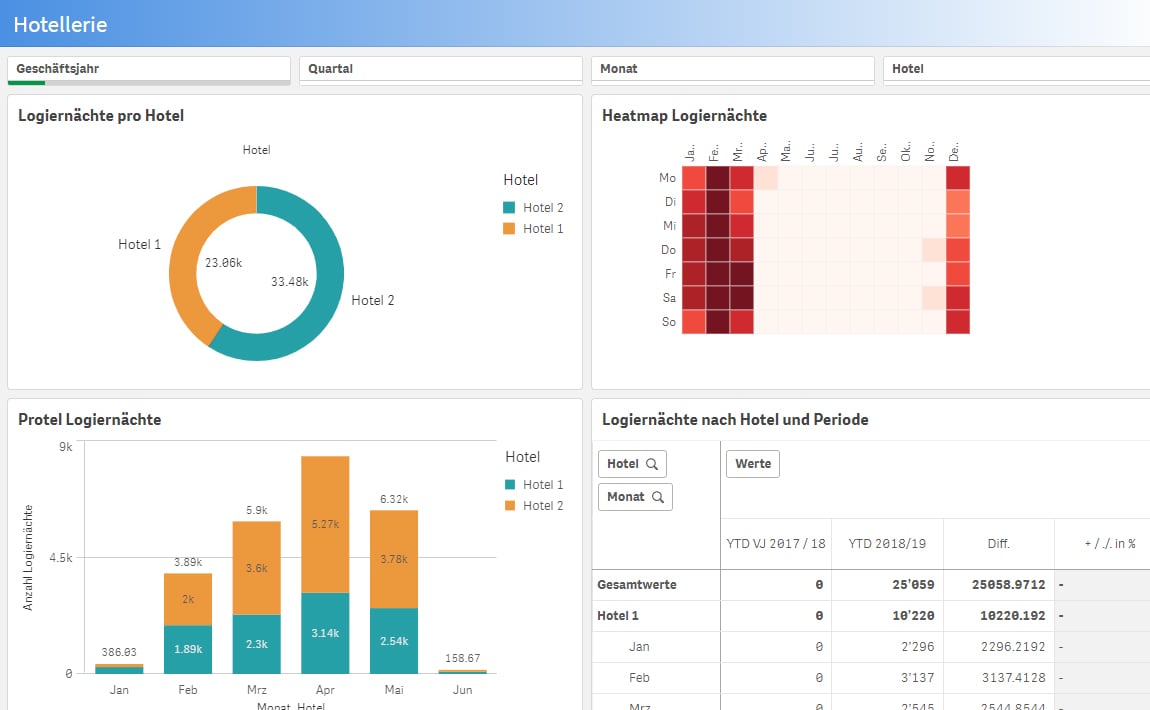Viewport: 1150px width, 710px height.
Task: Click the Fe.. column header in heatmap
Action: (714, 152)
